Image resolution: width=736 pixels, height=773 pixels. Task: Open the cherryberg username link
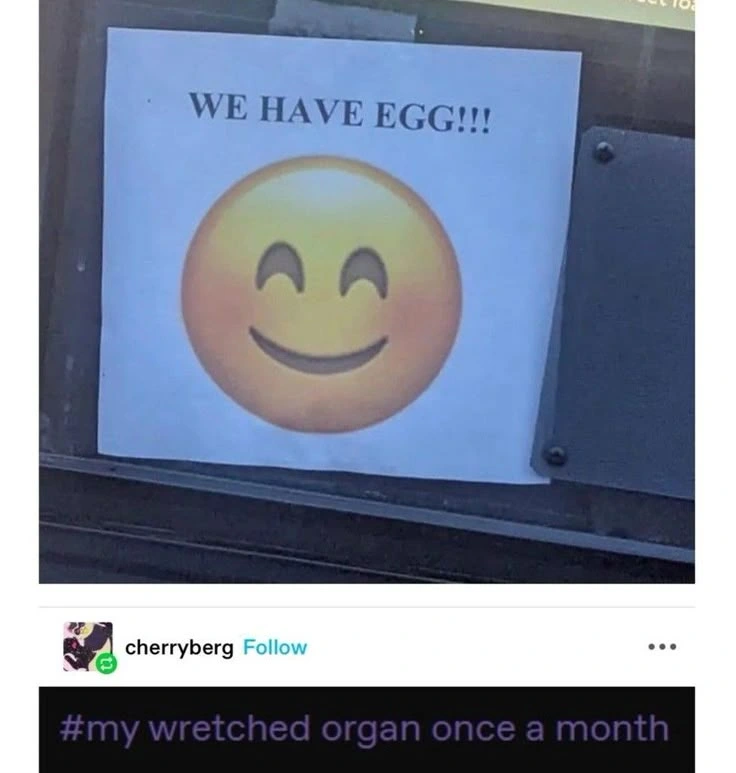(x=179, y=648)
